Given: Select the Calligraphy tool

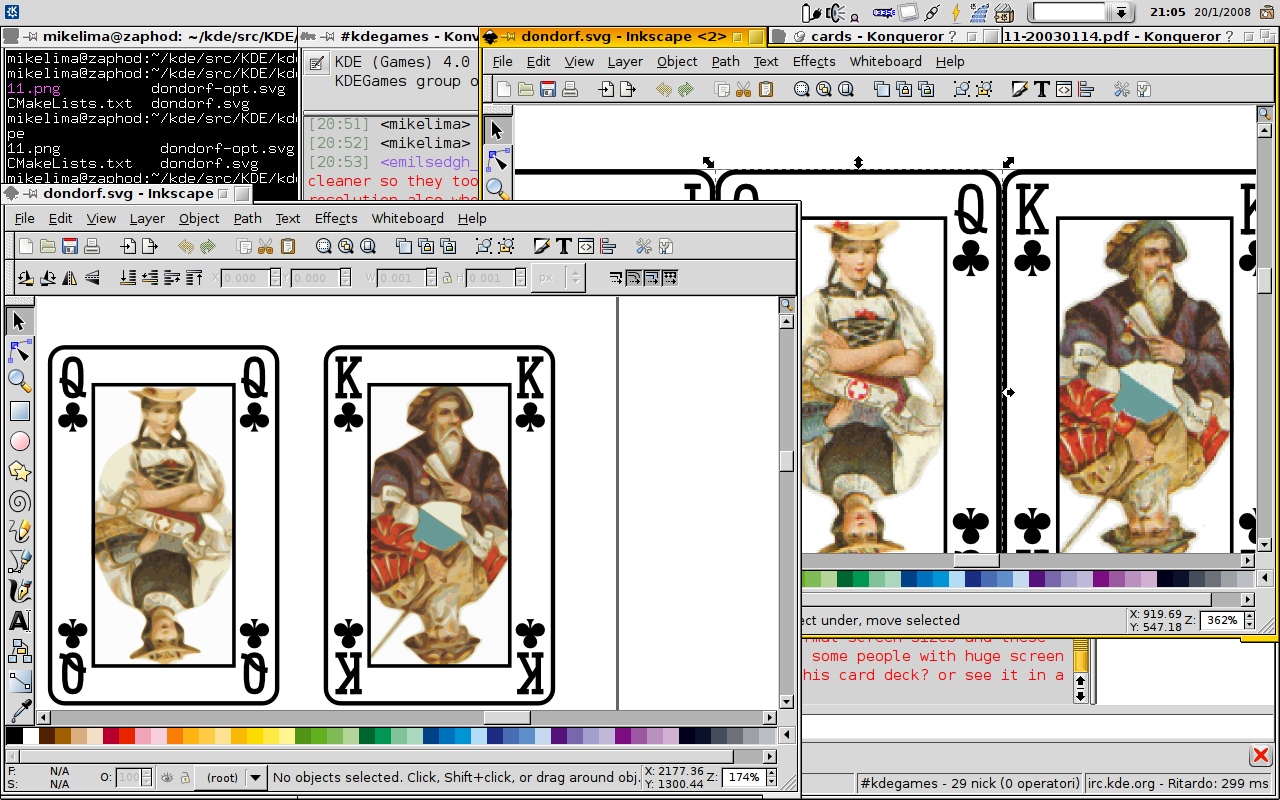Looking at the screenshot, I should pos(19,591).
